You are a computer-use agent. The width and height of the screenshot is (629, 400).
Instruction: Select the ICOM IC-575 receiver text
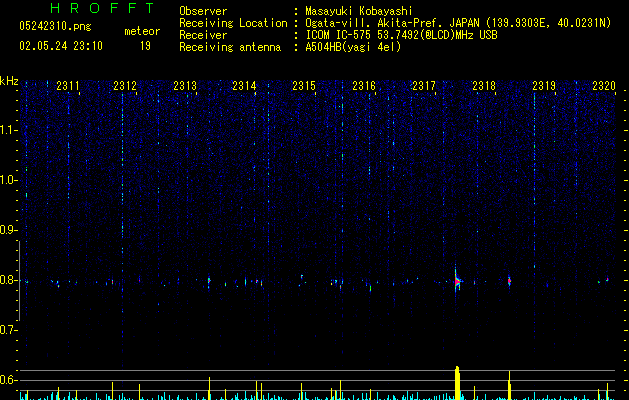[x=402, y=35]
